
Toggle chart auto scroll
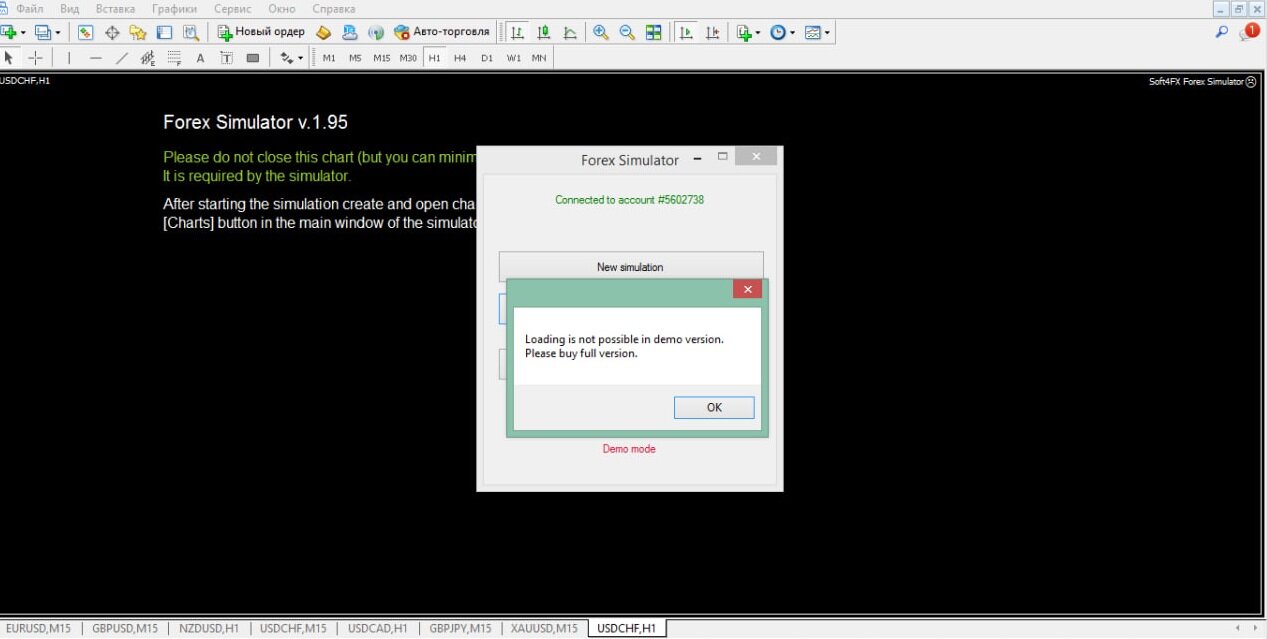[686, 32]
